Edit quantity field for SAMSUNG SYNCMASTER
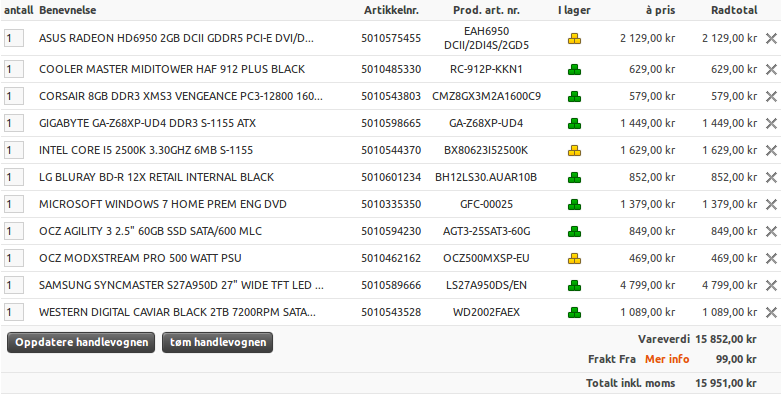Image resolution: width=781 pixels, height=398 pixels. (x=14, y=285)
